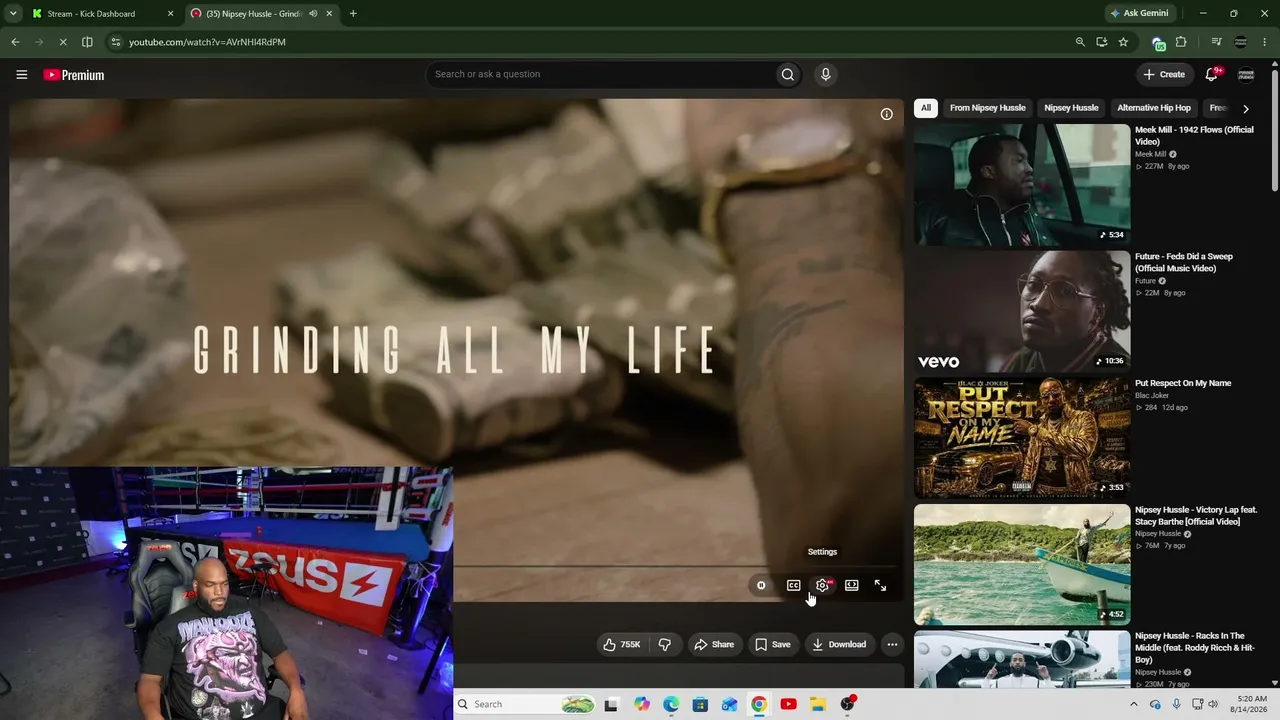Click the Create button

click(x=1164, y=74)
